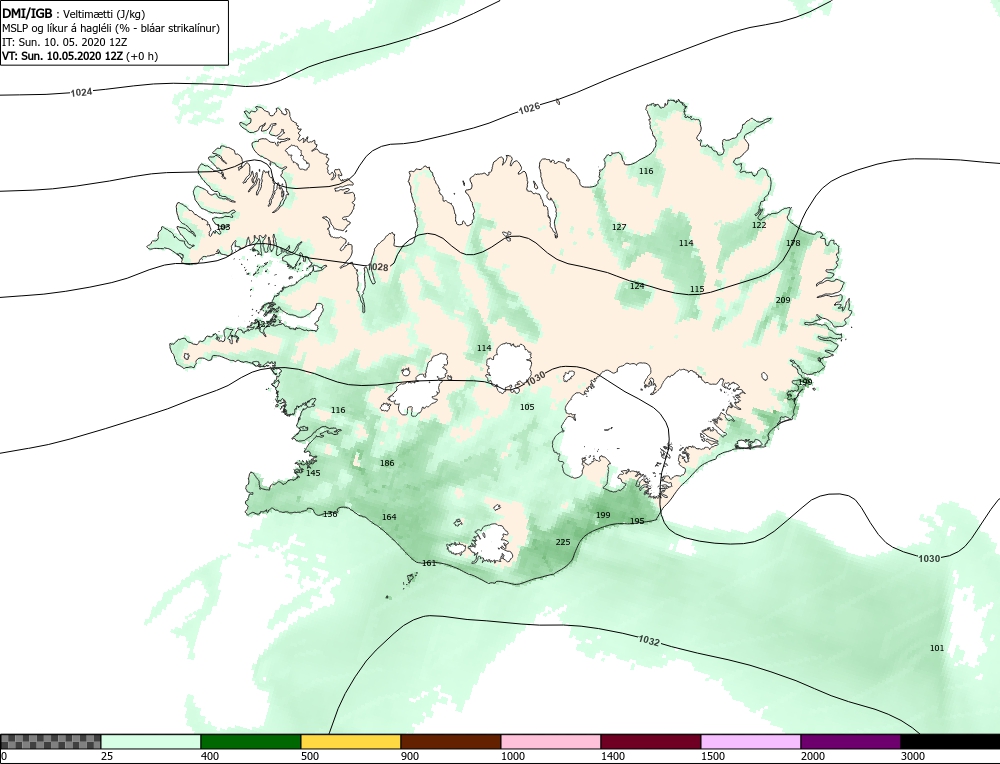
Task: Click the 124 value on the map
Action: point(637,286)
